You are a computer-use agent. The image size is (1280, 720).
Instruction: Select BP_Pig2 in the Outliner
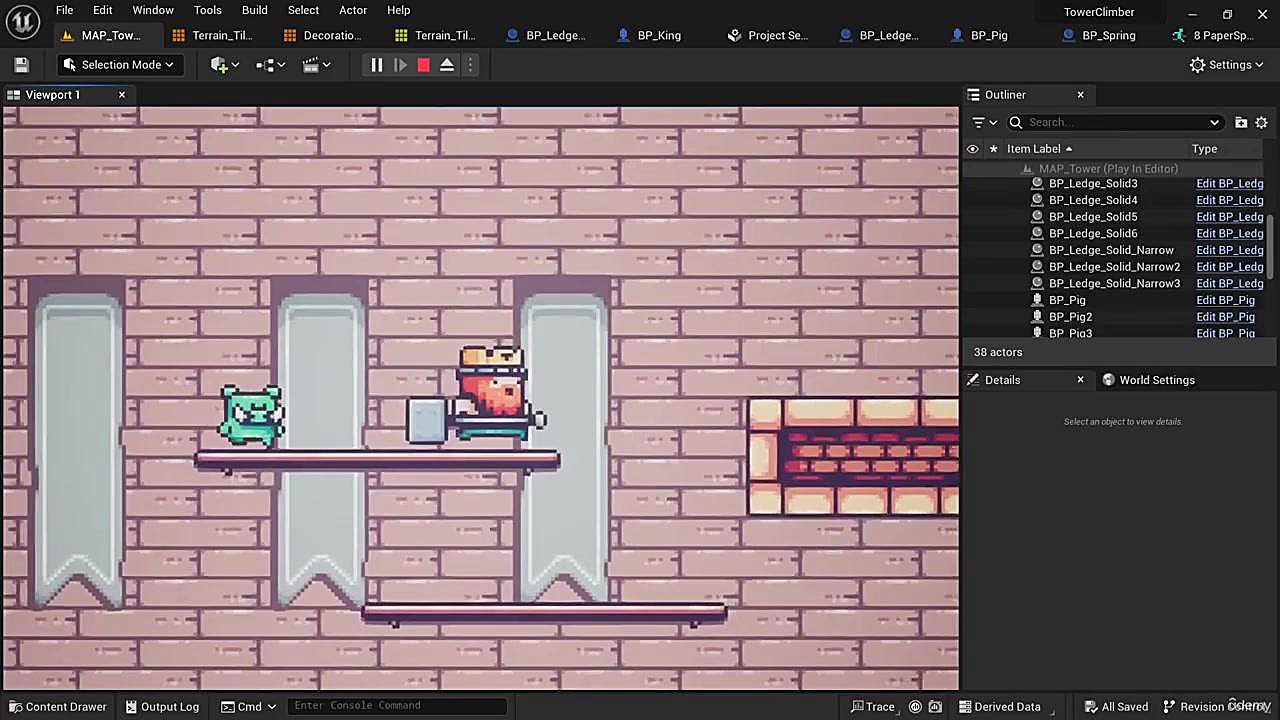pos(1070,317)
